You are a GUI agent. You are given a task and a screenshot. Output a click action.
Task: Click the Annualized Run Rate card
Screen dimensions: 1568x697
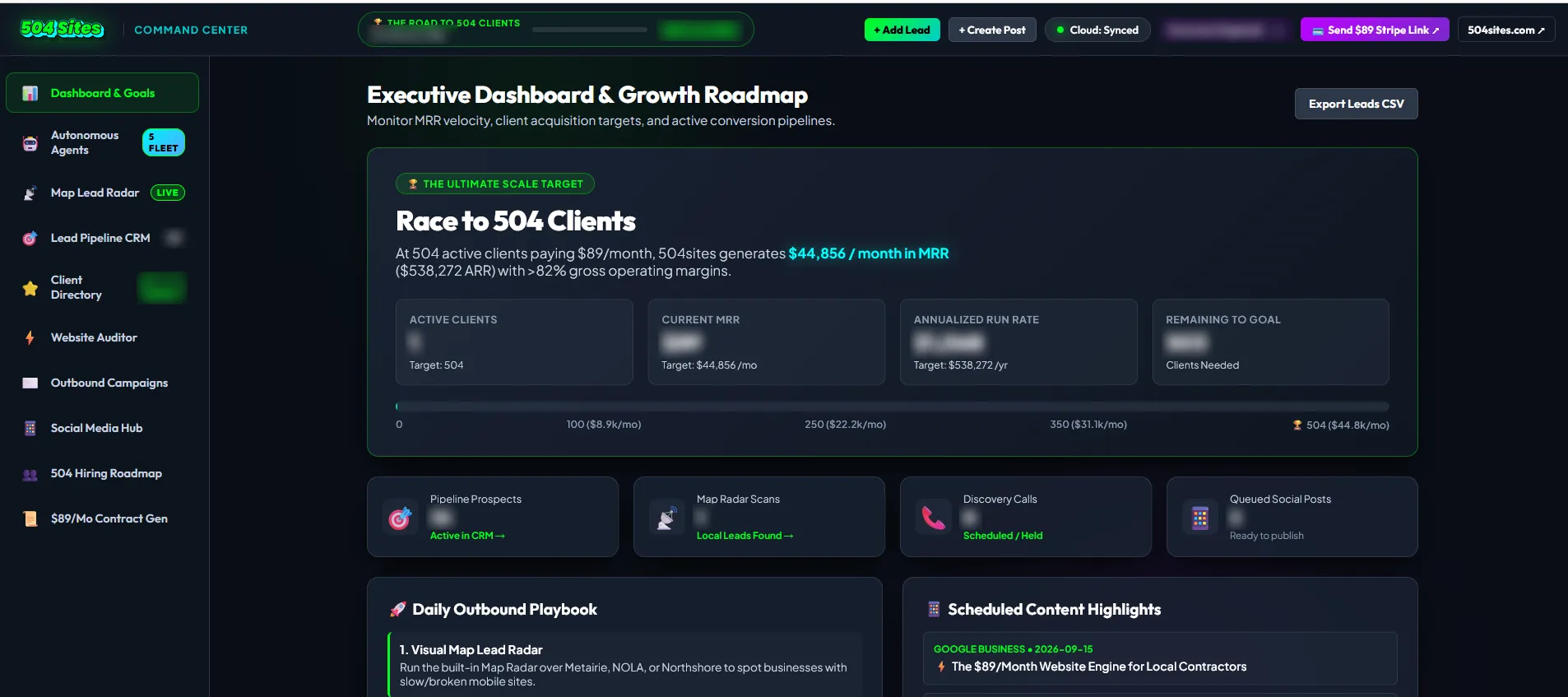pyautogui.click(x=1018, y=342)
